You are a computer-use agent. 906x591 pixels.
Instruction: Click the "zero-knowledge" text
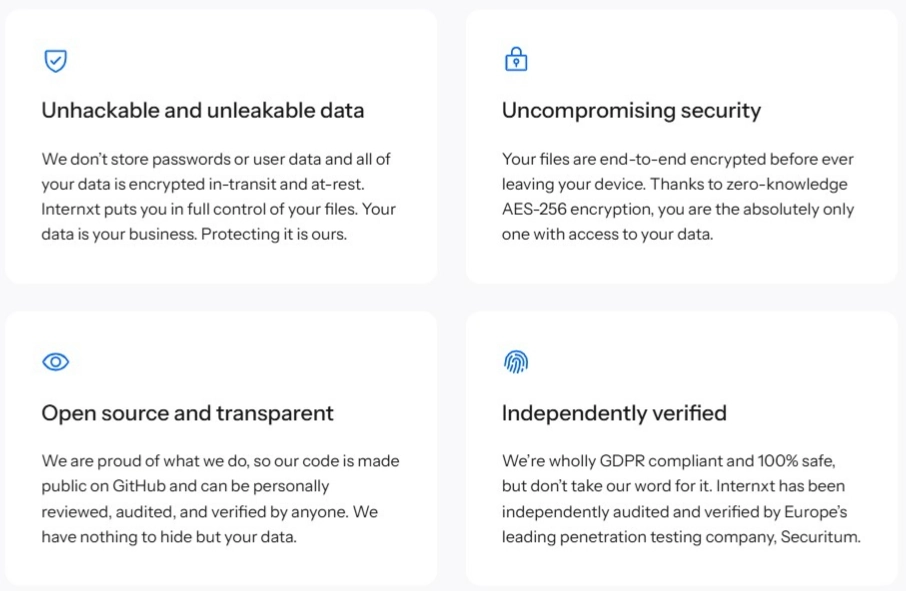pos(791,184)
